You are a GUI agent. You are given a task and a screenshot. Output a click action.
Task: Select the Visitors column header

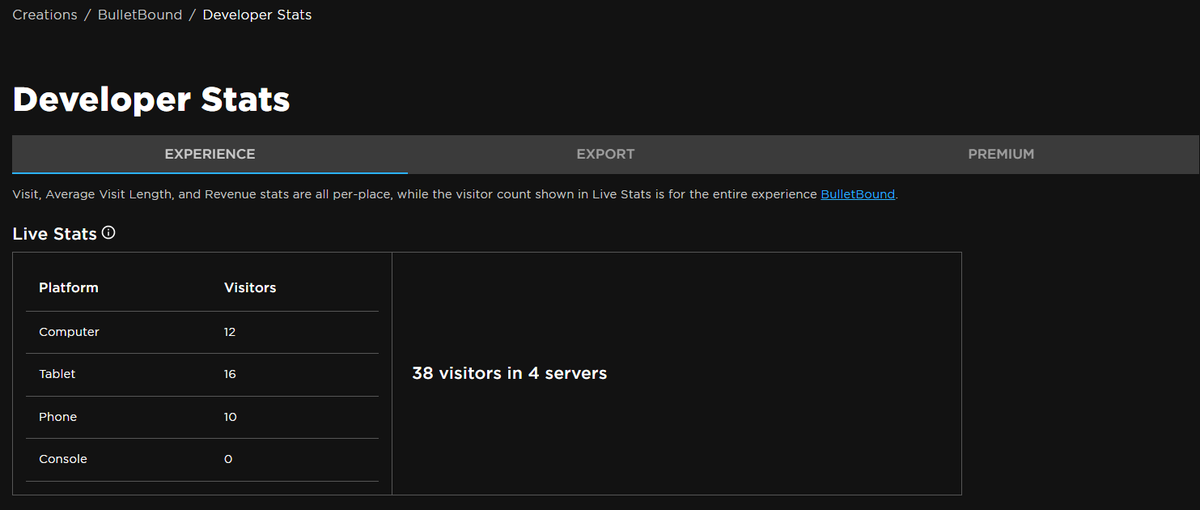tap(250, 287)
